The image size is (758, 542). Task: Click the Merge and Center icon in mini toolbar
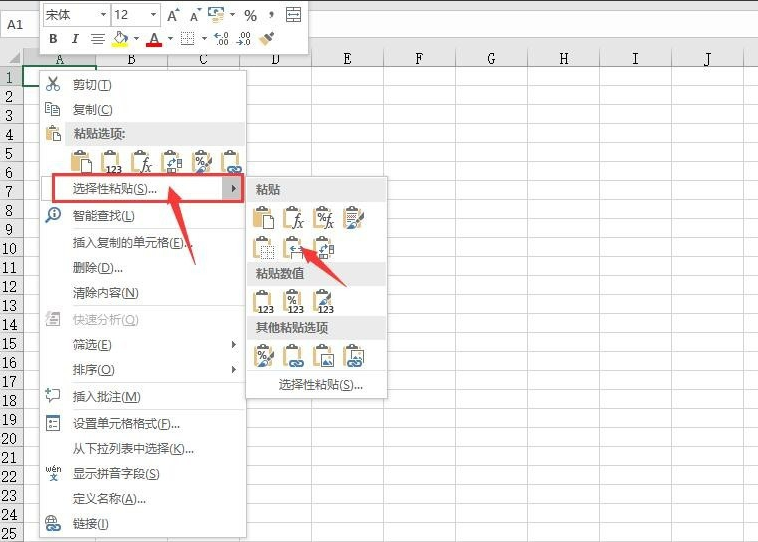click(x=293, y=15)
